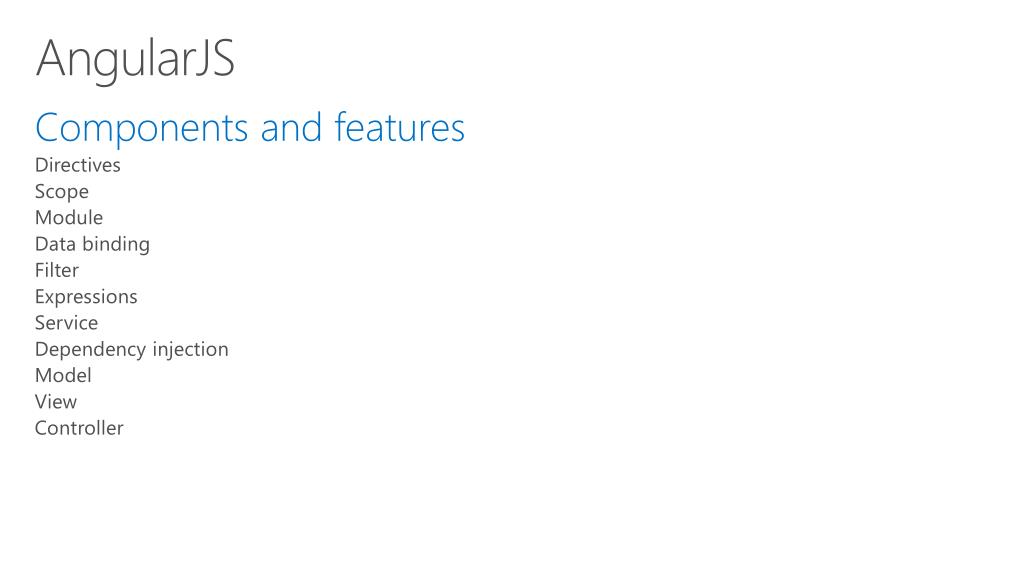
Task: Click the blue "Components and features" heading
Action: 250,128
